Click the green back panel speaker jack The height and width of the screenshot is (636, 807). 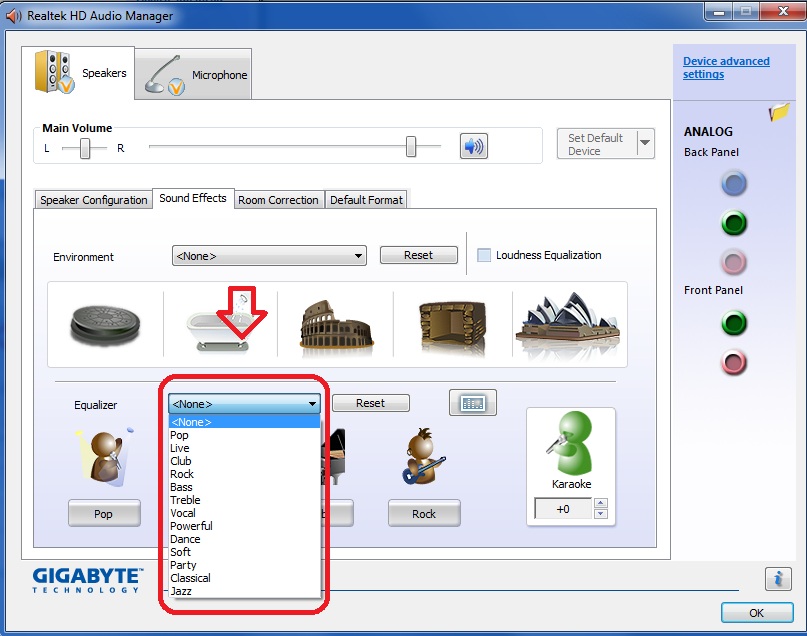(734, 223)
